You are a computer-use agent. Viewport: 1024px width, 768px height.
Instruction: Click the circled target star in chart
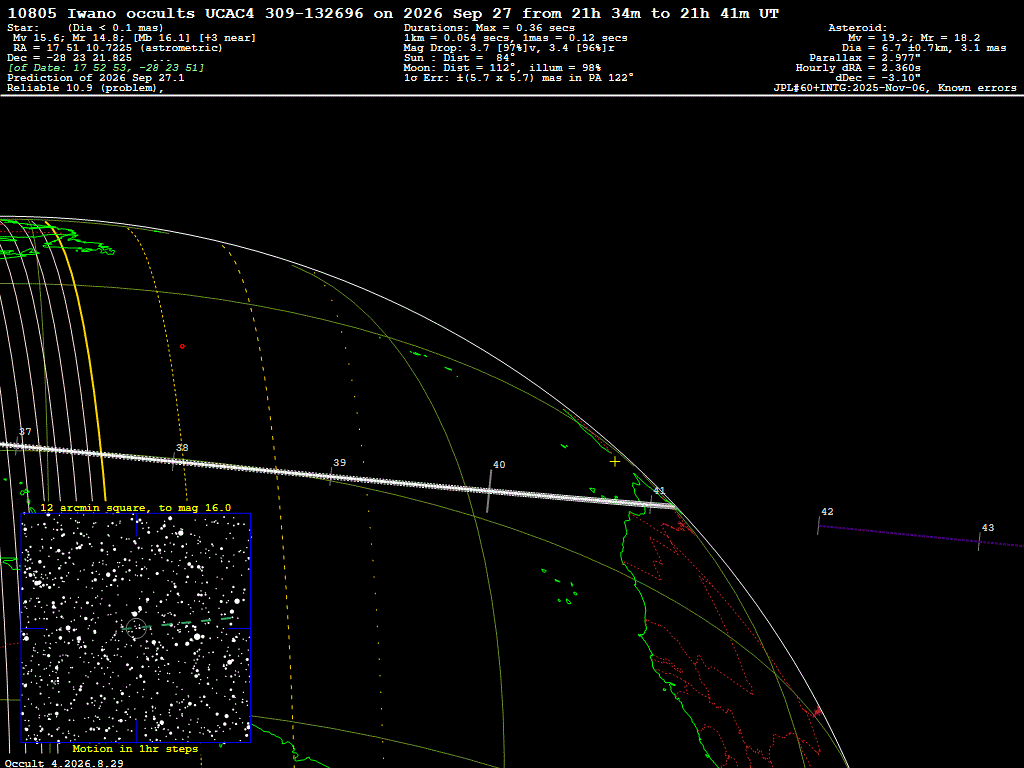[136, 628]
